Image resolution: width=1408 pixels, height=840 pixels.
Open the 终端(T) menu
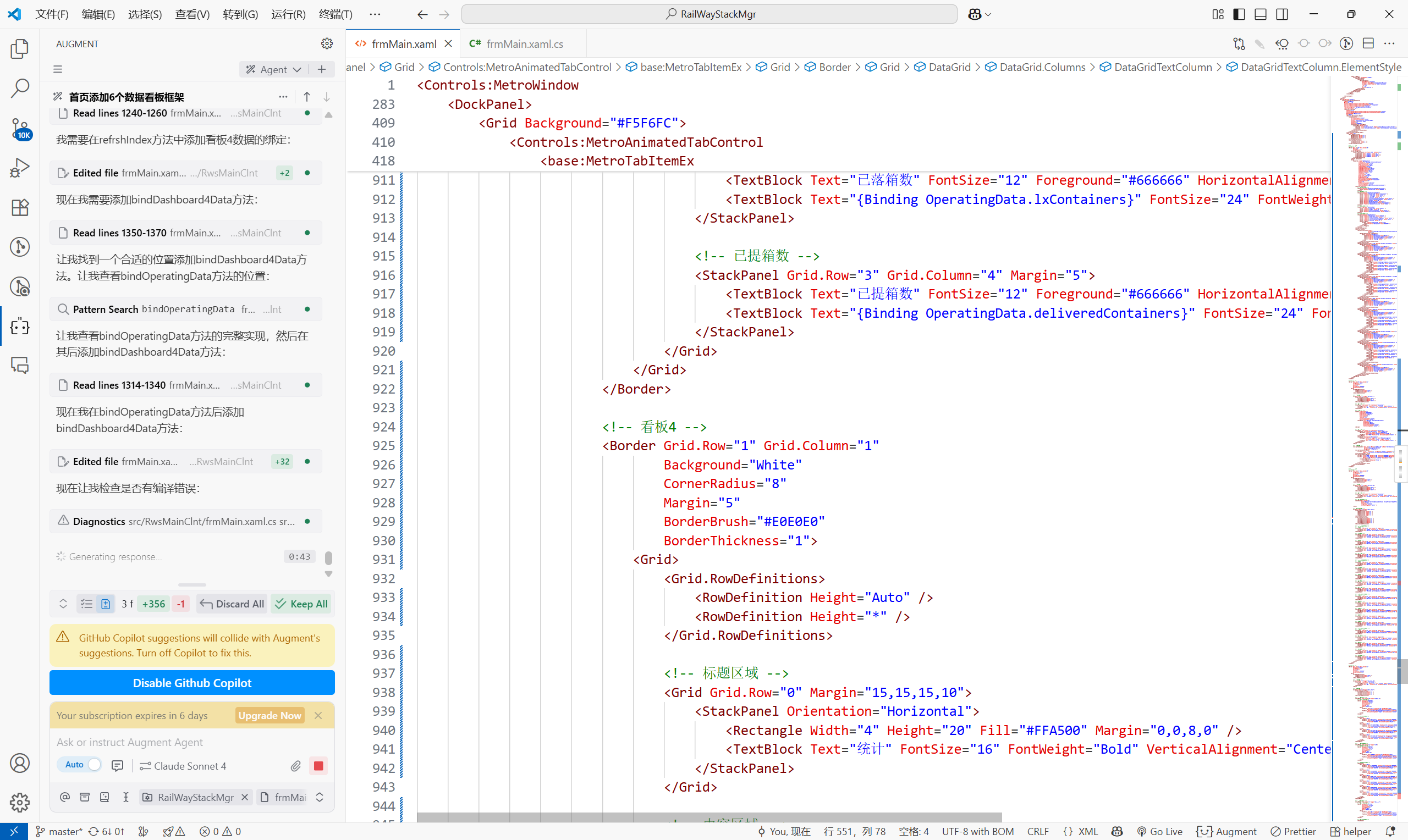334,14
